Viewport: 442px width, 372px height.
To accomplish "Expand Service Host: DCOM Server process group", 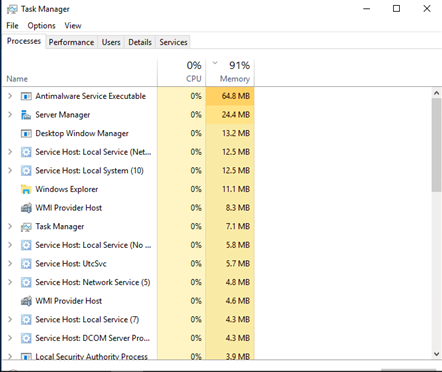I will coord(10,338).
